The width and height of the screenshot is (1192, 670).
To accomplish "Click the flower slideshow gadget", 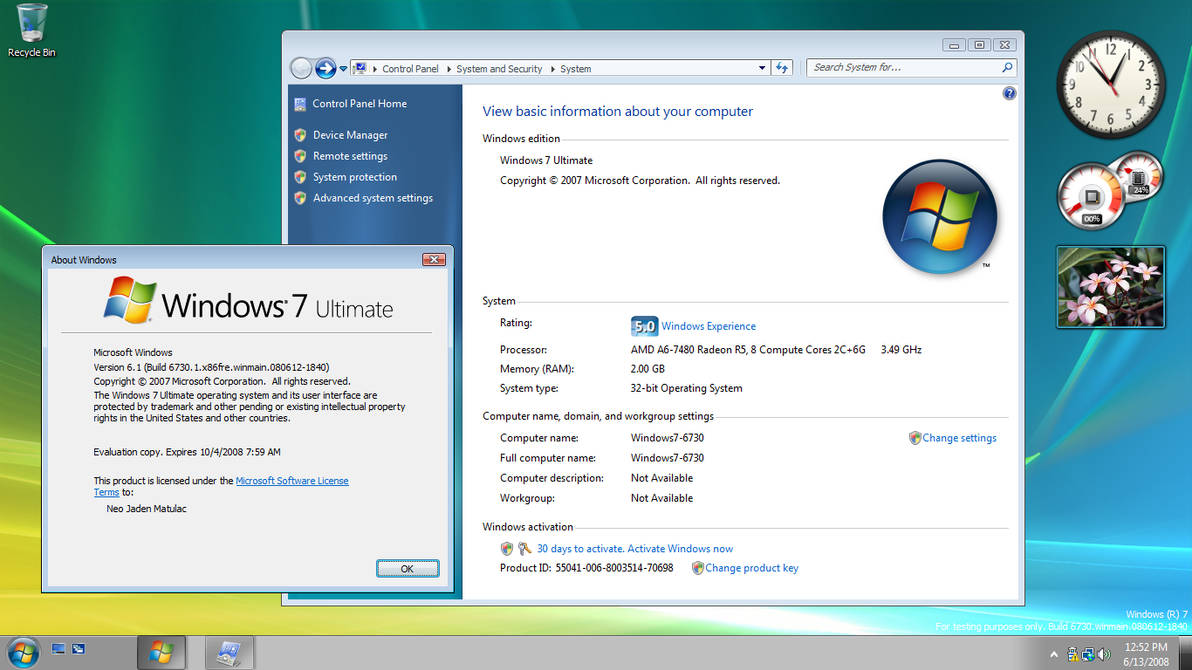I will (1110, 287).
